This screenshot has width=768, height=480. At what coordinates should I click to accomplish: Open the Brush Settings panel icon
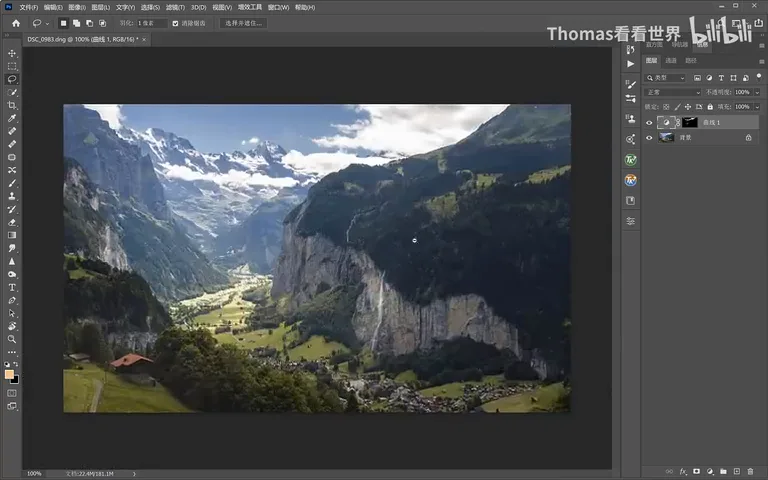[631, 84]
